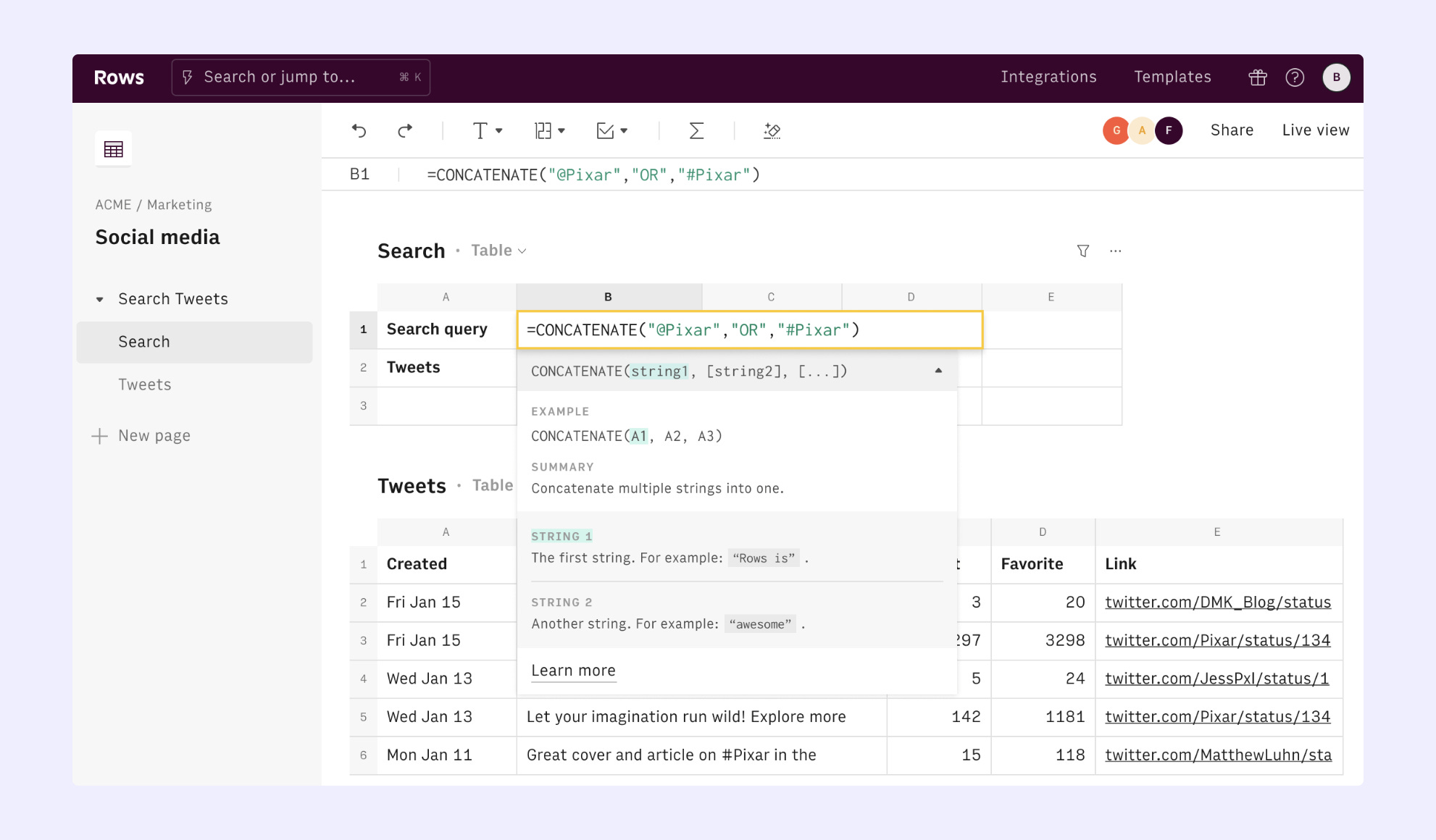This screenshot has width=1436, height=840.
Task: Click the Learn more link
Action: (x=573, y=671)
